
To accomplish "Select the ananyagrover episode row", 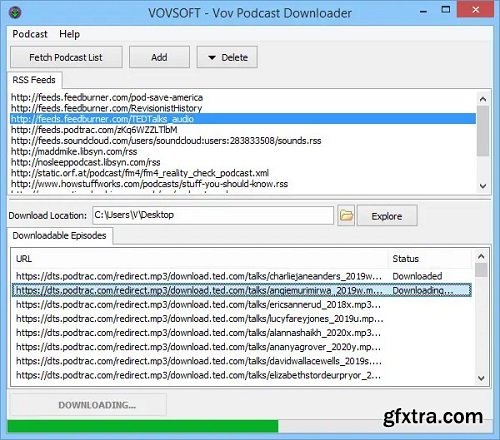I will (x=242, y=347).
